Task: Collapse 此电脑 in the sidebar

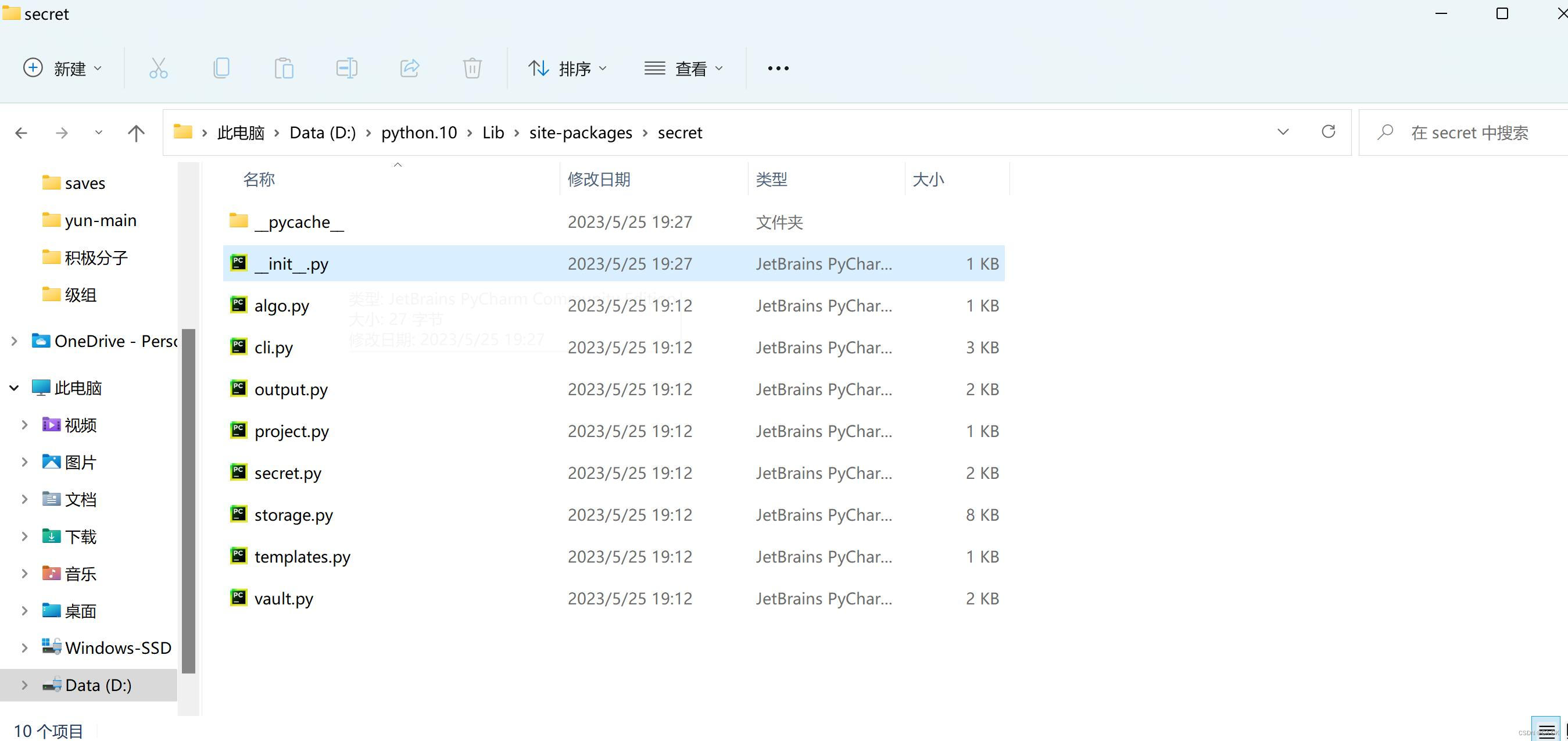Action: tap(12, 388)
